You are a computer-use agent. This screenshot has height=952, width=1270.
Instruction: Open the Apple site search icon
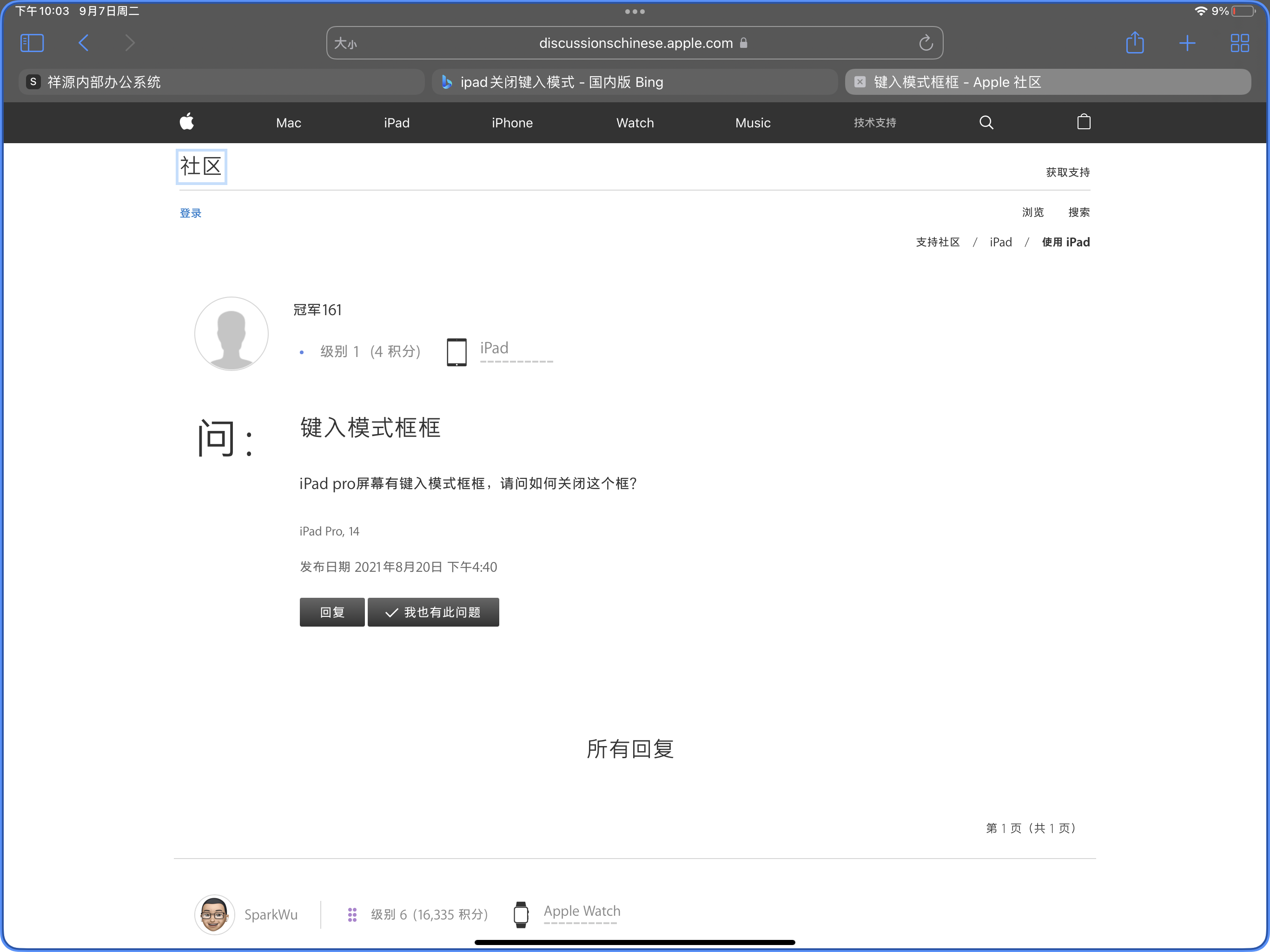point(986,122)
